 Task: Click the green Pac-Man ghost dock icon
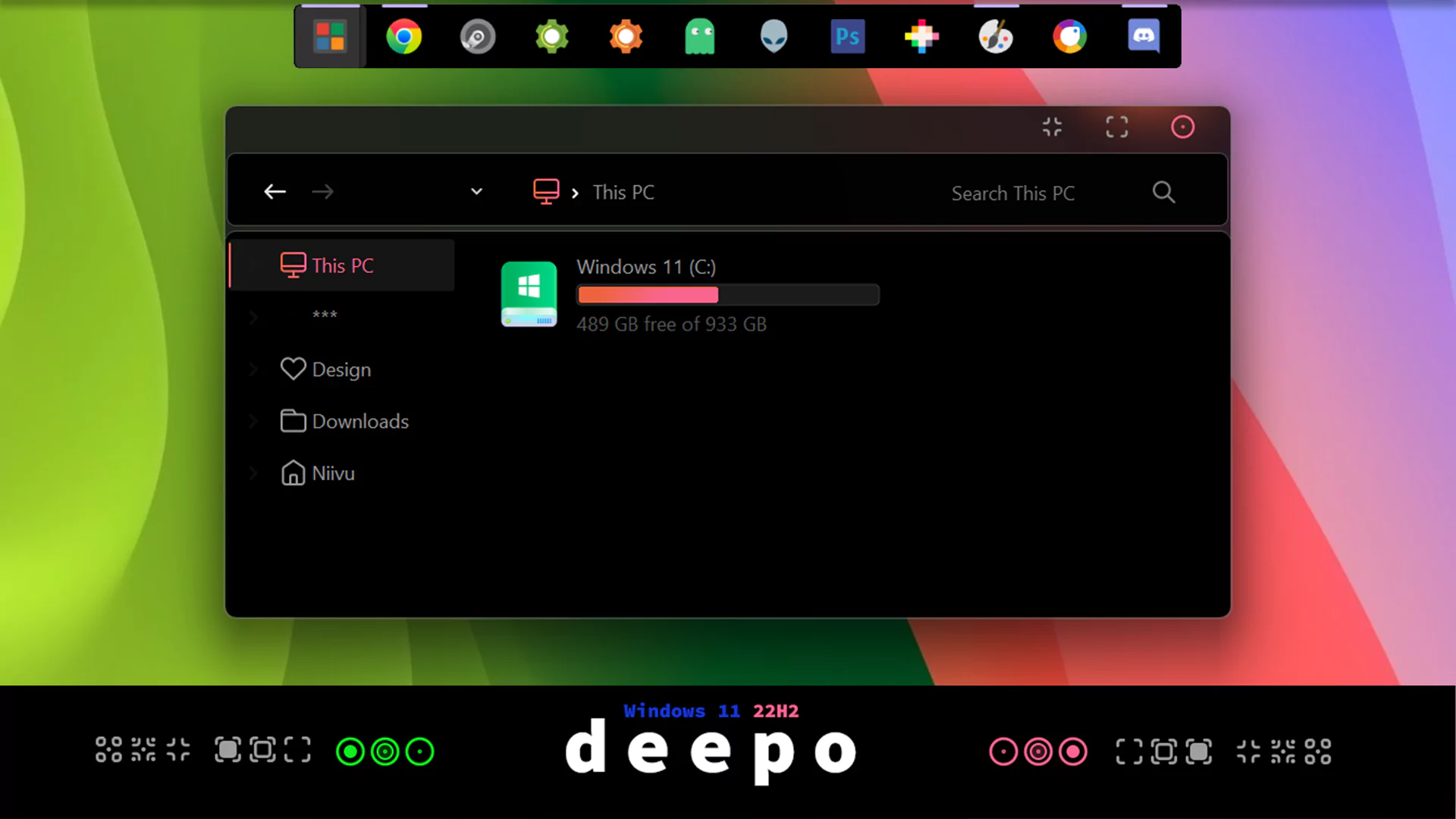click(699, 36)
